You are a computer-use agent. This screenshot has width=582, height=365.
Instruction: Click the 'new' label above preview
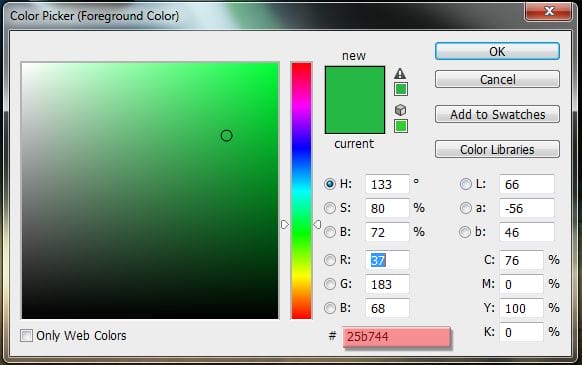click(x=354, y=56)
